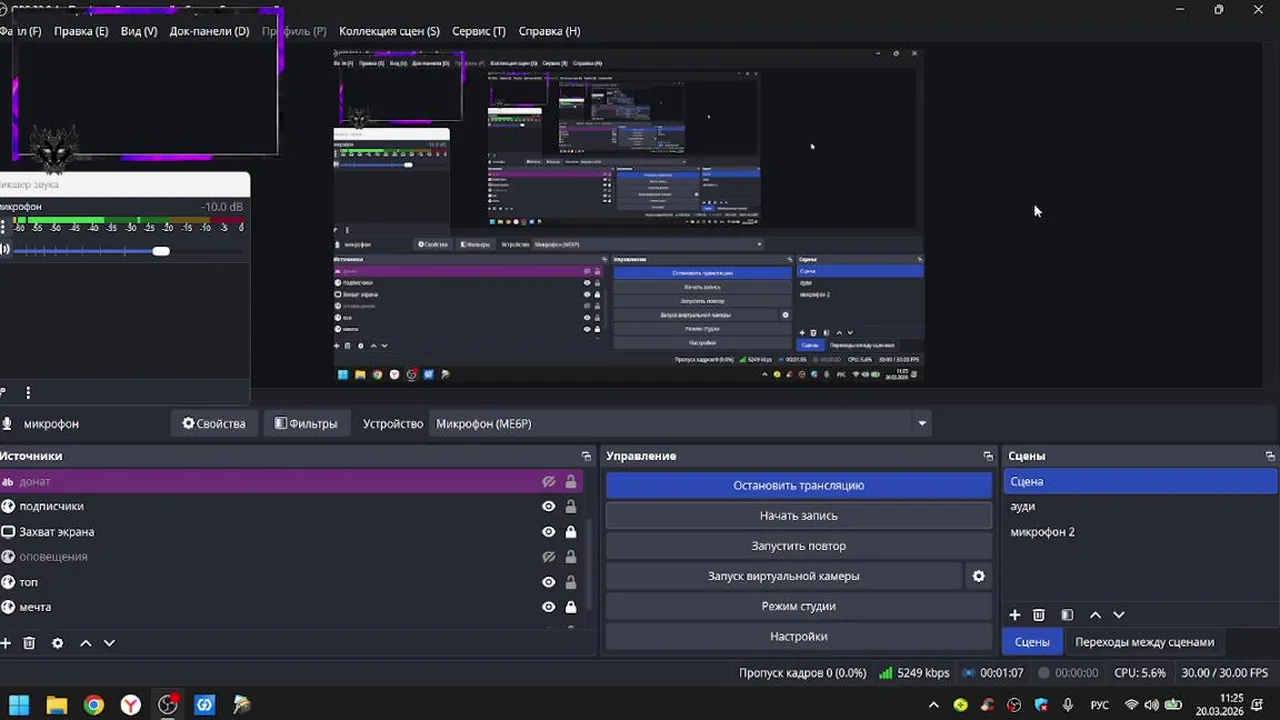Open the Устройство microphone dropdown

(x=680, y=424)
